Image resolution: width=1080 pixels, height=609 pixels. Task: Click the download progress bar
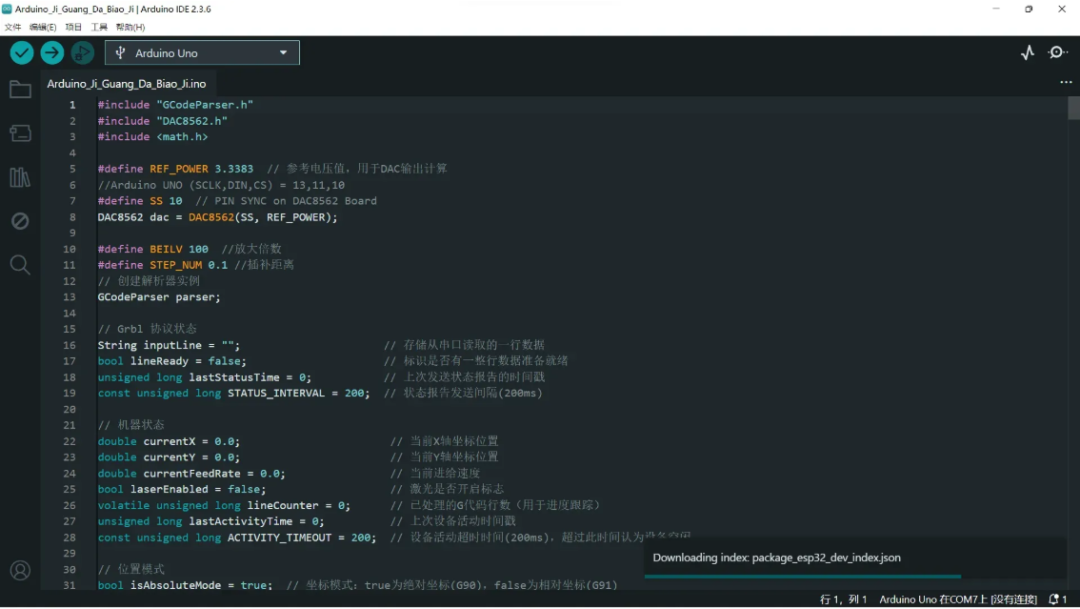pos(802,576)
